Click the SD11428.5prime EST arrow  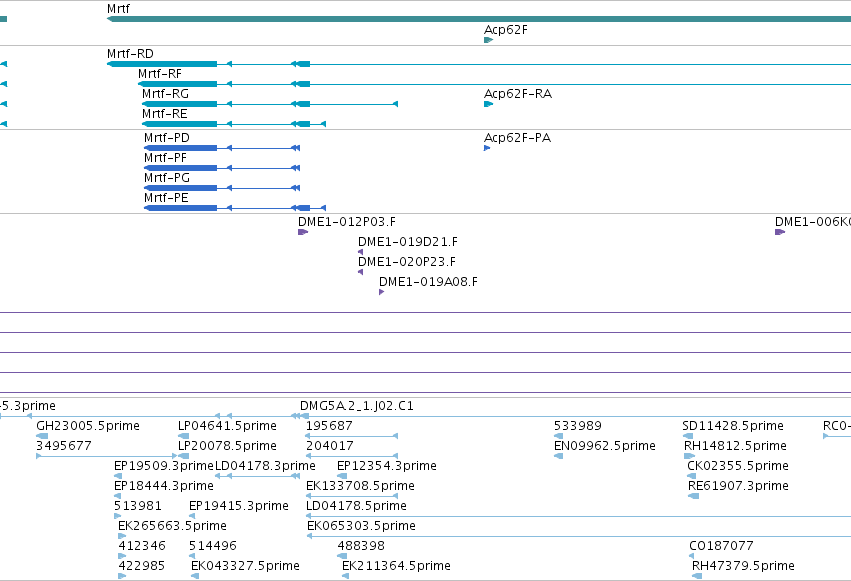pos(688,436)
